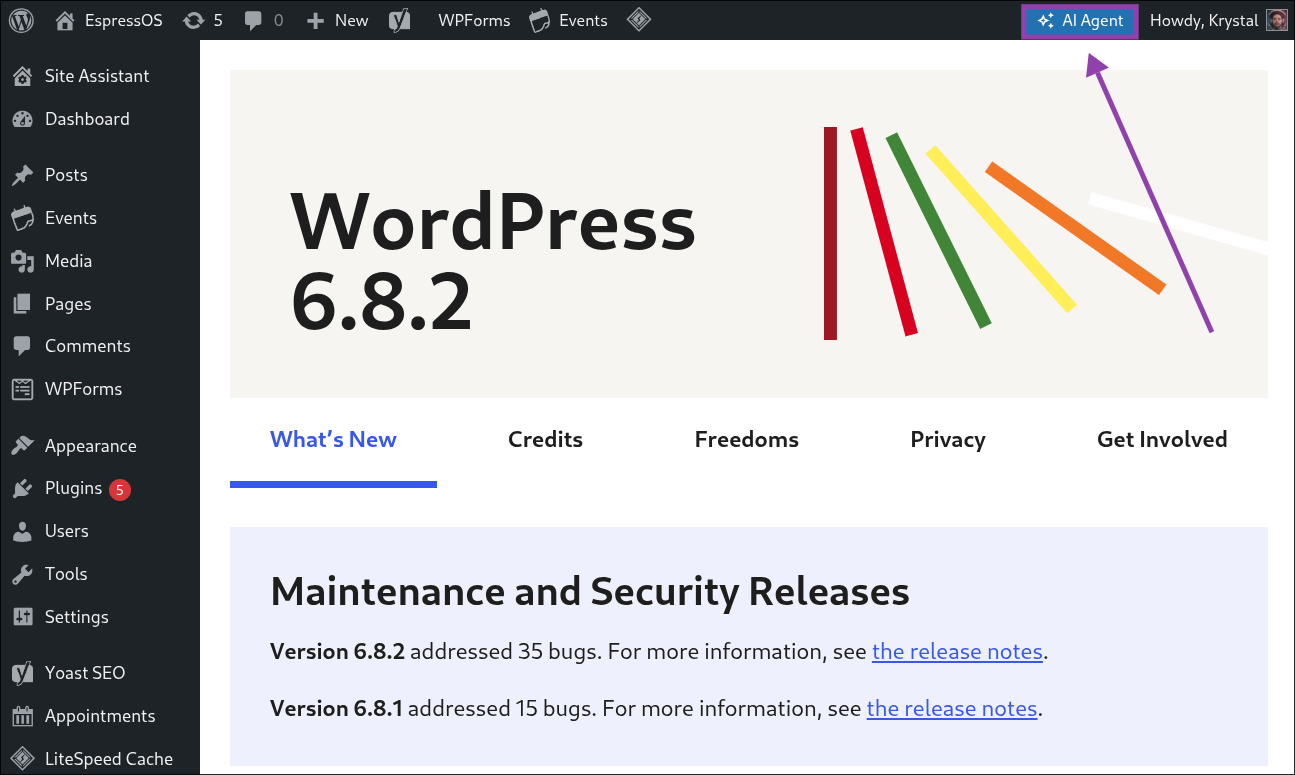Open Events label in the admin bar

(583, 20)
